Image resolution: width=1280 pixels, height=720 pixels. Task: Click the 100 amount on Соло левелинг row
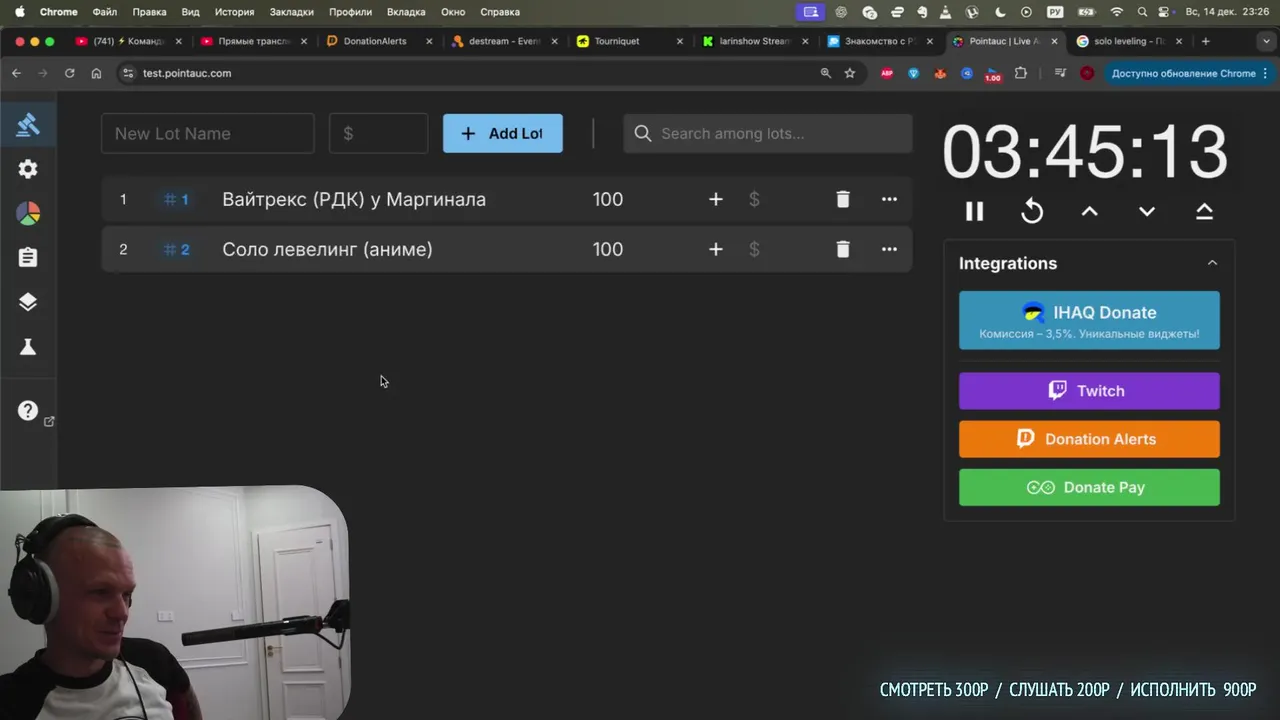pos(608,249)
